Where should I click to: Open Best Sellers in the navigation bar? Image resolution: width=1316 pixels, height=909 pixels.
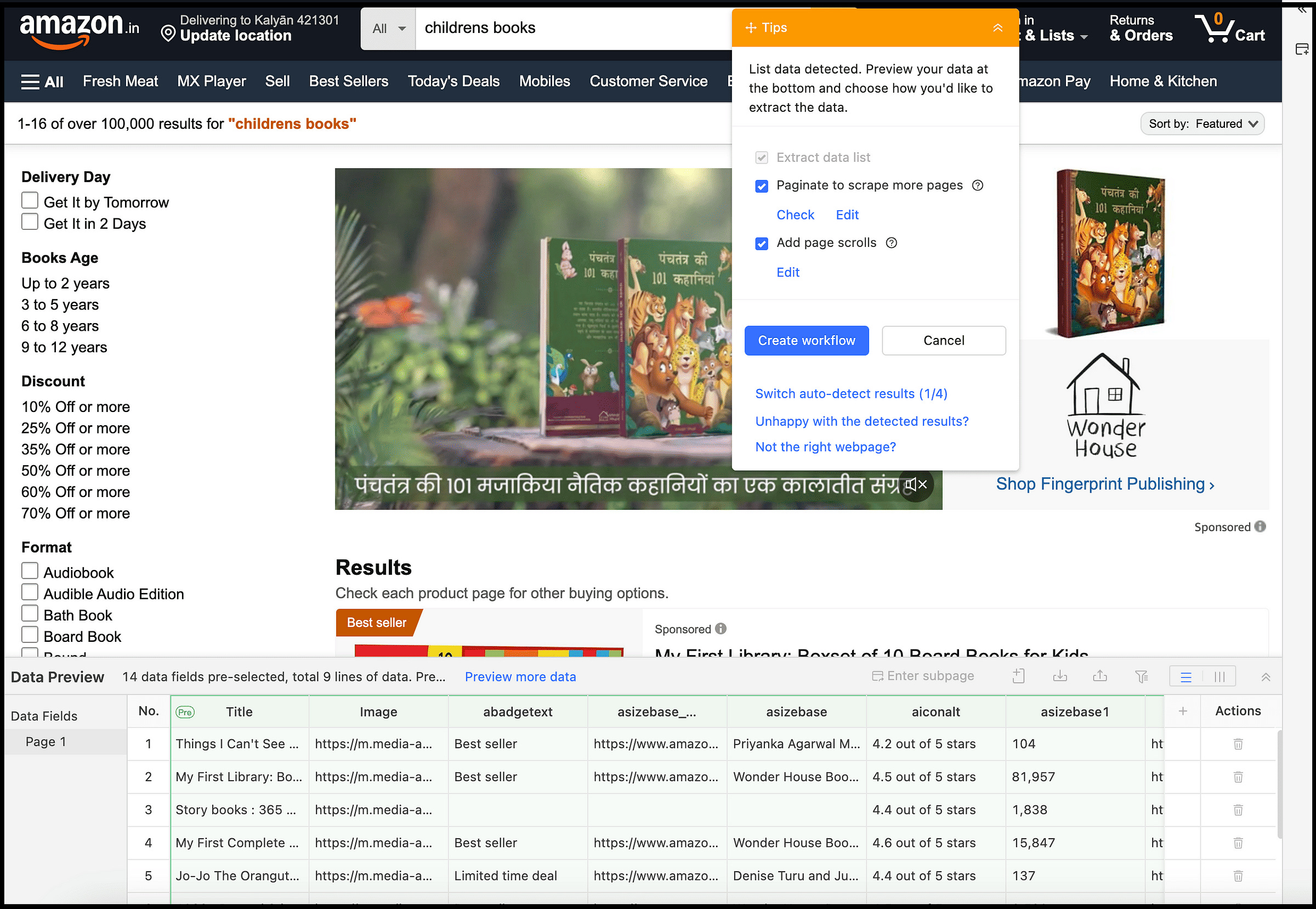click(x=348, y=81)
